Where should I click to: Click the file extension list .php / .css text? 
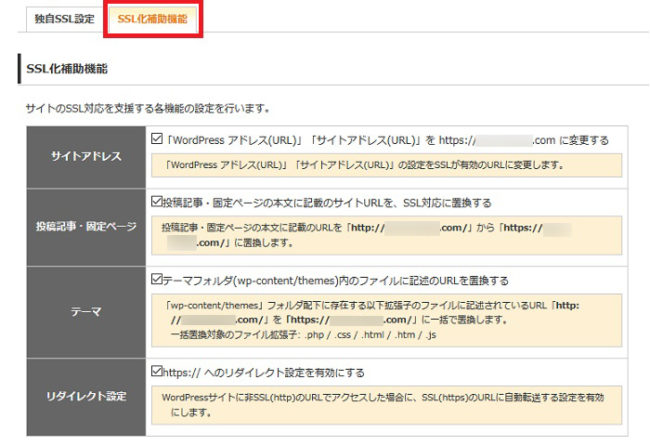tap(303, 335)
